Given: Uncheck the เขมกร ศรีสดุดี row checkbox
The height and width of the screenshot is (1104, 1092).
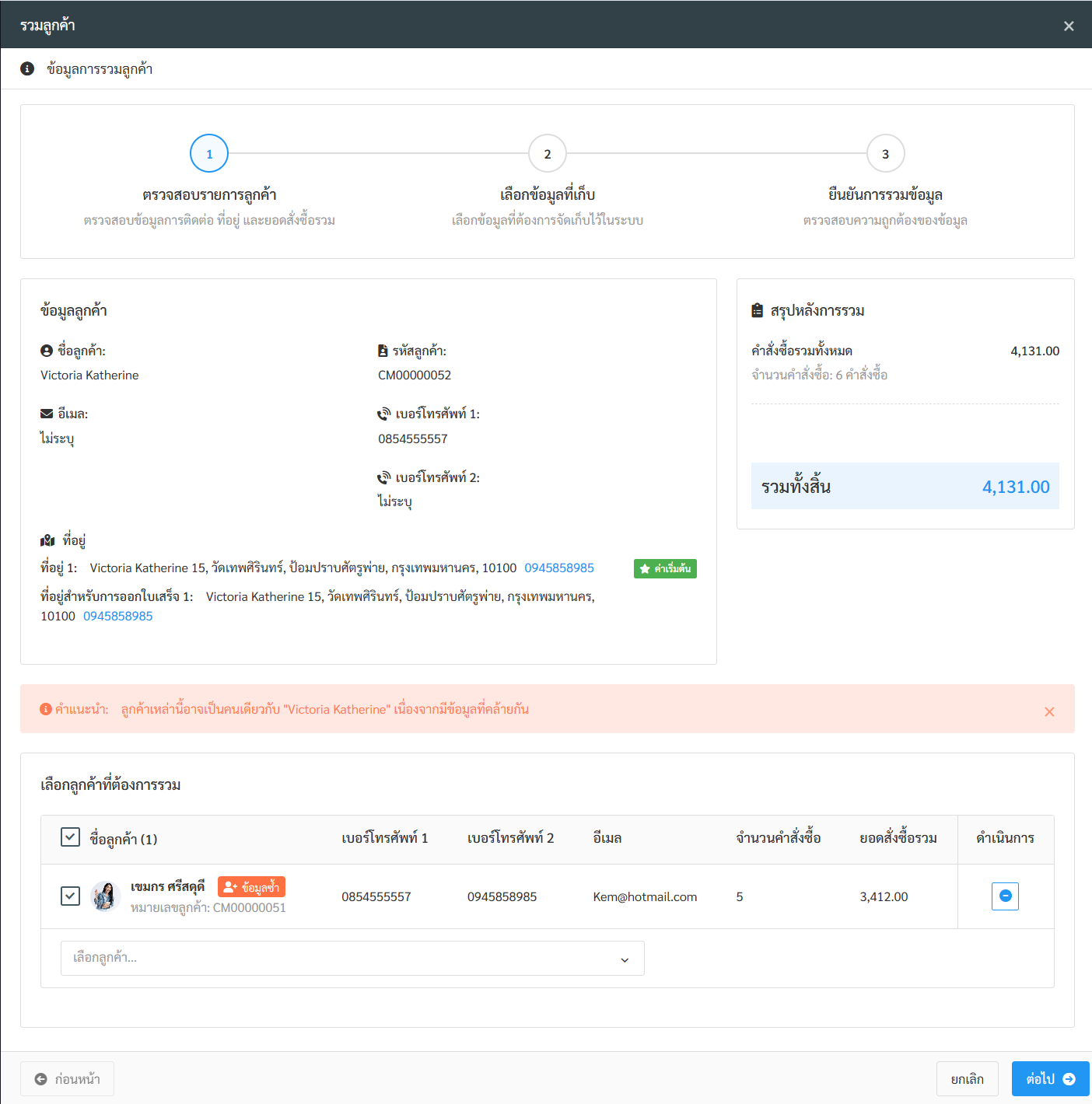Looking at the screenshot, I should 70,896.
